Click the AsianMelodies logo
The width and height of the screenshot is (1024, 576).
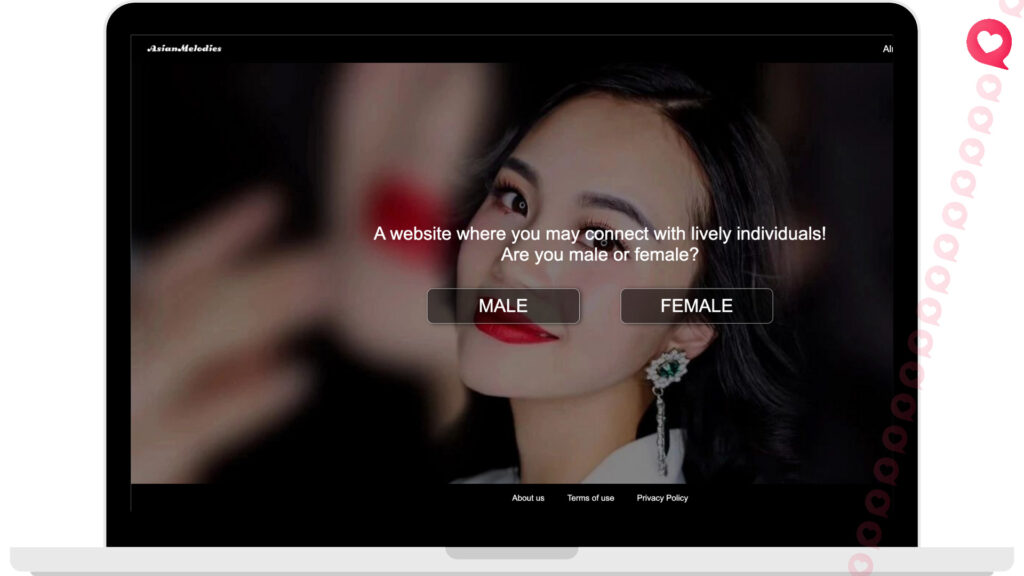(184, 48)
